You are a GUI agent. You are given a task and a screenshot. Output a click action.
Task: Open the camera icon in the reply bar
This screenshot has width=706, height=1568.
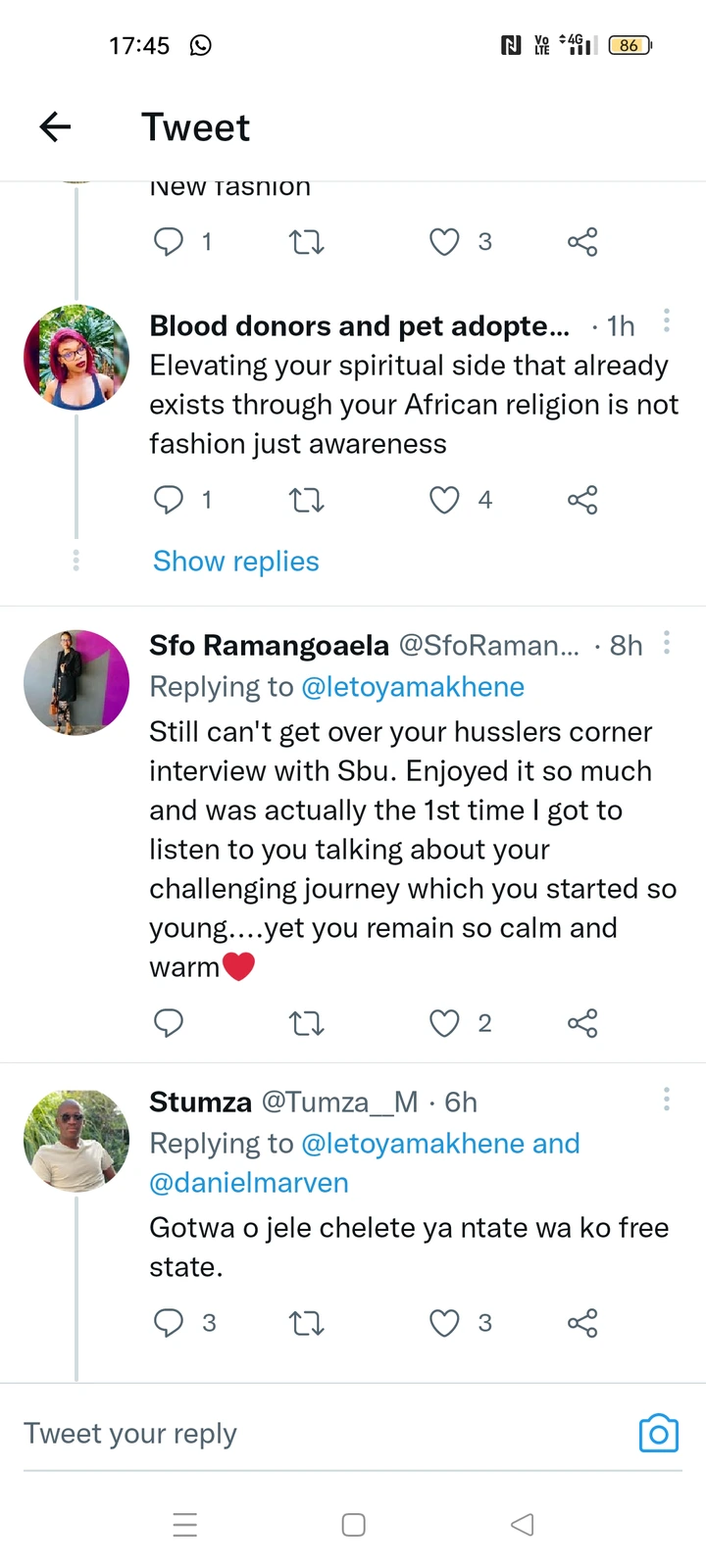point(658,1433)
